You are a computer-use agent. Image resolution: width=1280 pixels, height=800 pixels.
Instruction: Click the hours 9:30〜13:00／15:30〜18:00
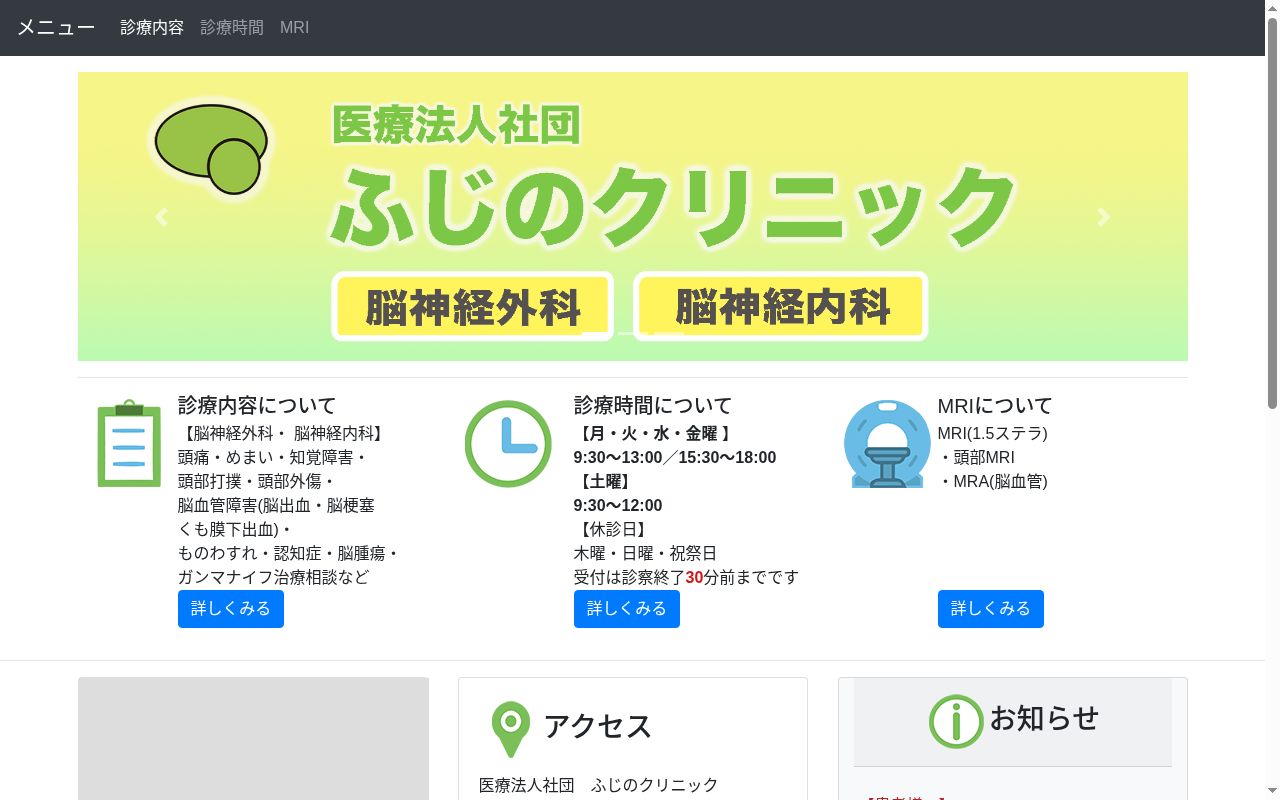click(675, 458)
